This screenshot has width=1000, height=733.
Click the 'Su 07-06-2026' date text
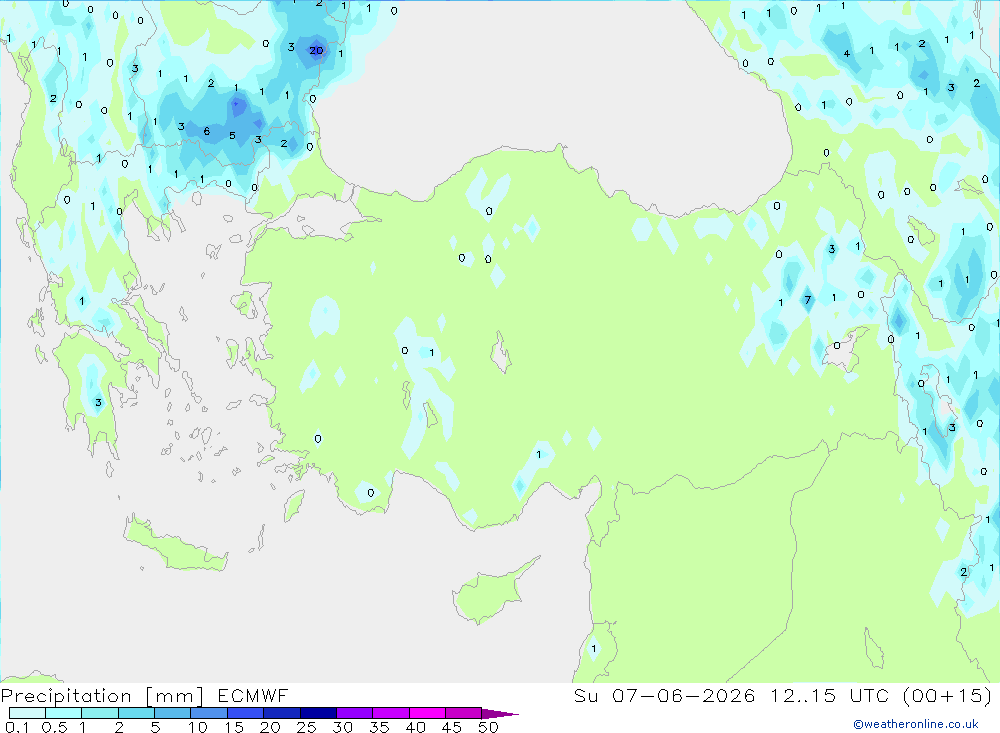(x=665, y=696)
